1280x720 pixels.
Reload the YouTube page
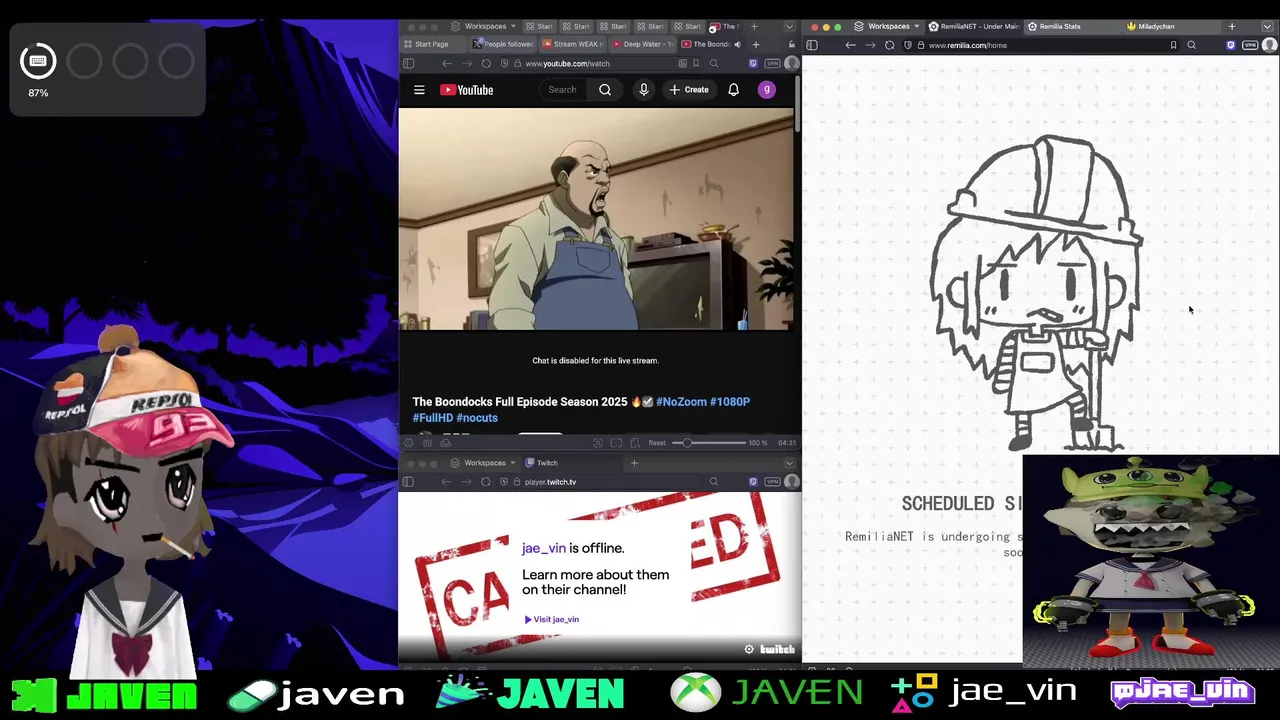(x=486, y=63)
